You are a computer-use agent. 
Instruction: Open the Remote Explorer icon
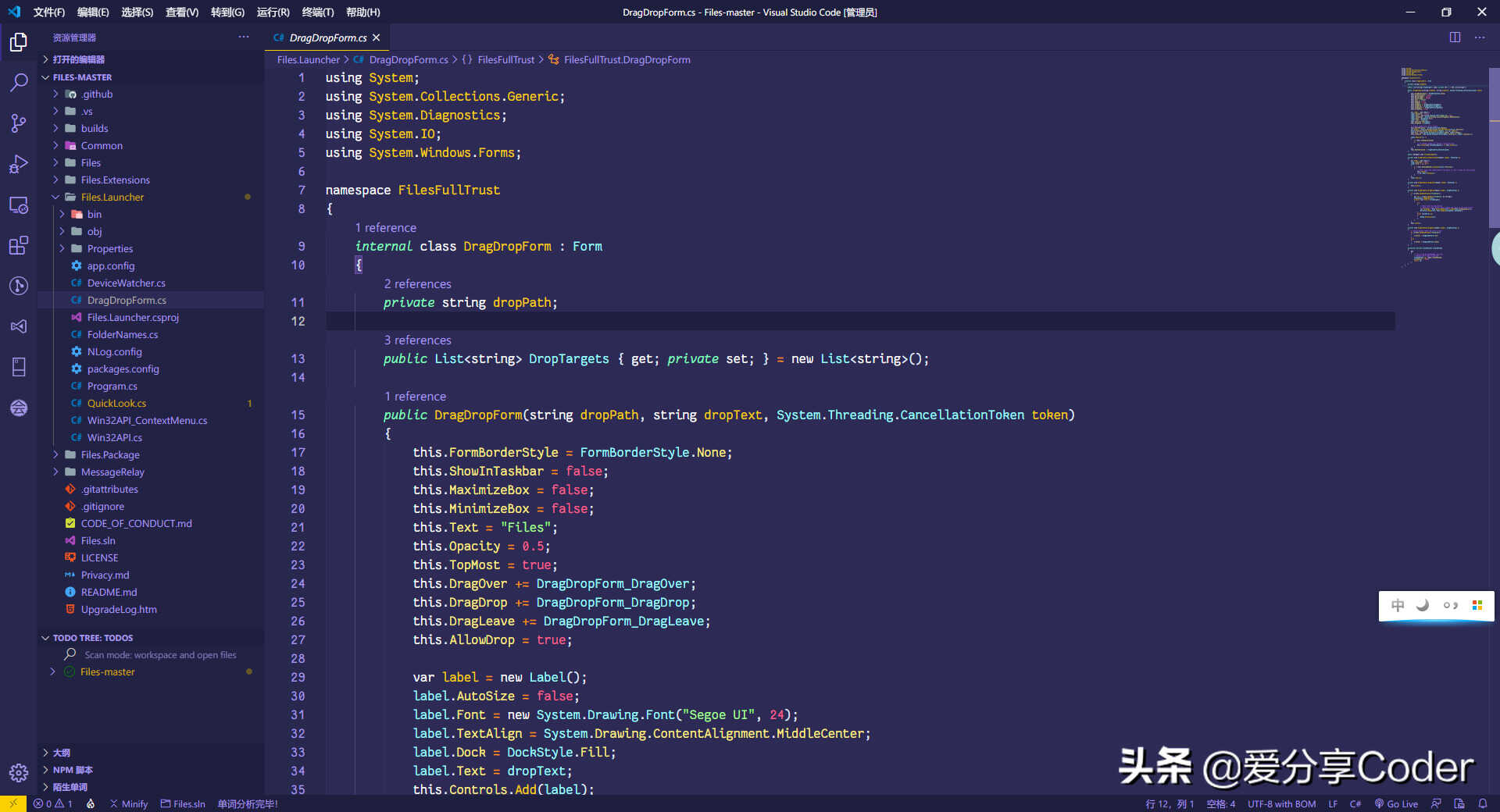pyautogui.click(x=19, y=205)
